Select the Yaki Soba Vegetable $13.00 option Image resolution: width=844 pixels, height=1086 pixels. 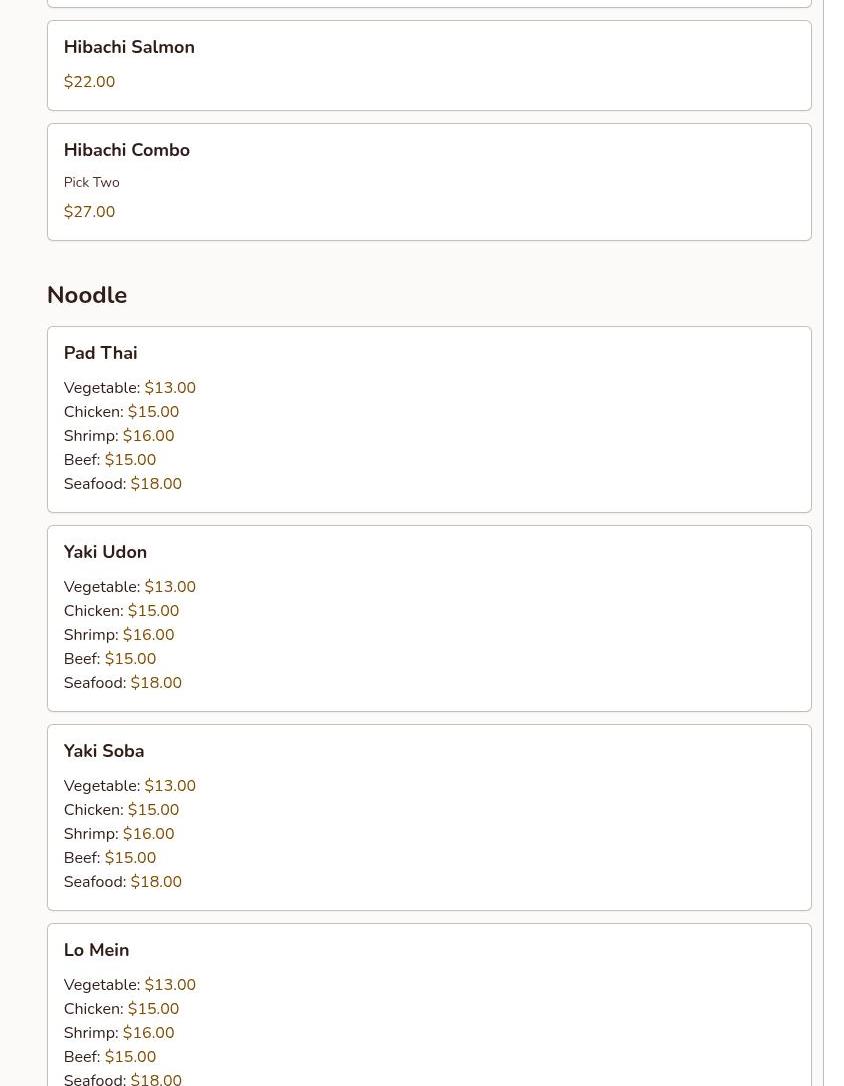(x=129, y=786)
